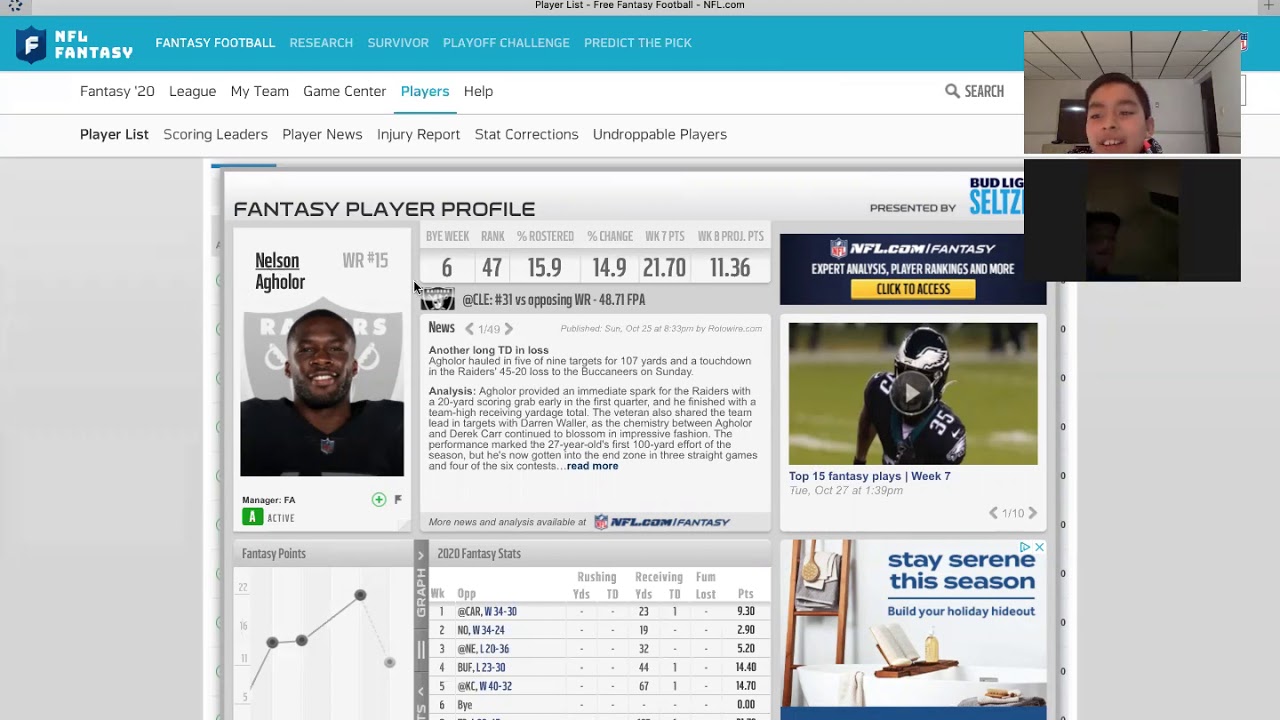Viewport: 1280px width, 720px height.
Task: Click the Pts column header
Action: (x=745, y=594)
